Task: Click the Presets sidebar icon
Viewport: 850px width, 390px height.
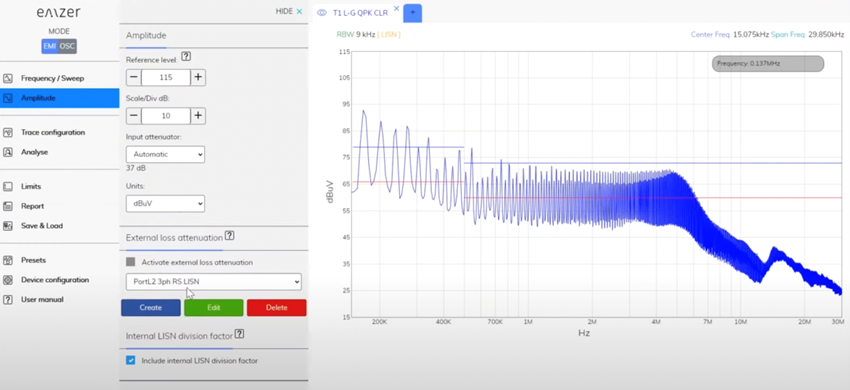Action: (8, 260)
